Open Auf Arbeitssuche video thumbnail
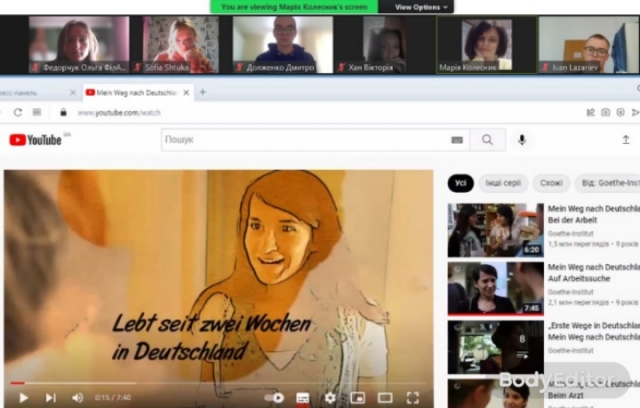The height and width of the screenshot is (408, 640). pyautogui.click(x=496, y=288)
